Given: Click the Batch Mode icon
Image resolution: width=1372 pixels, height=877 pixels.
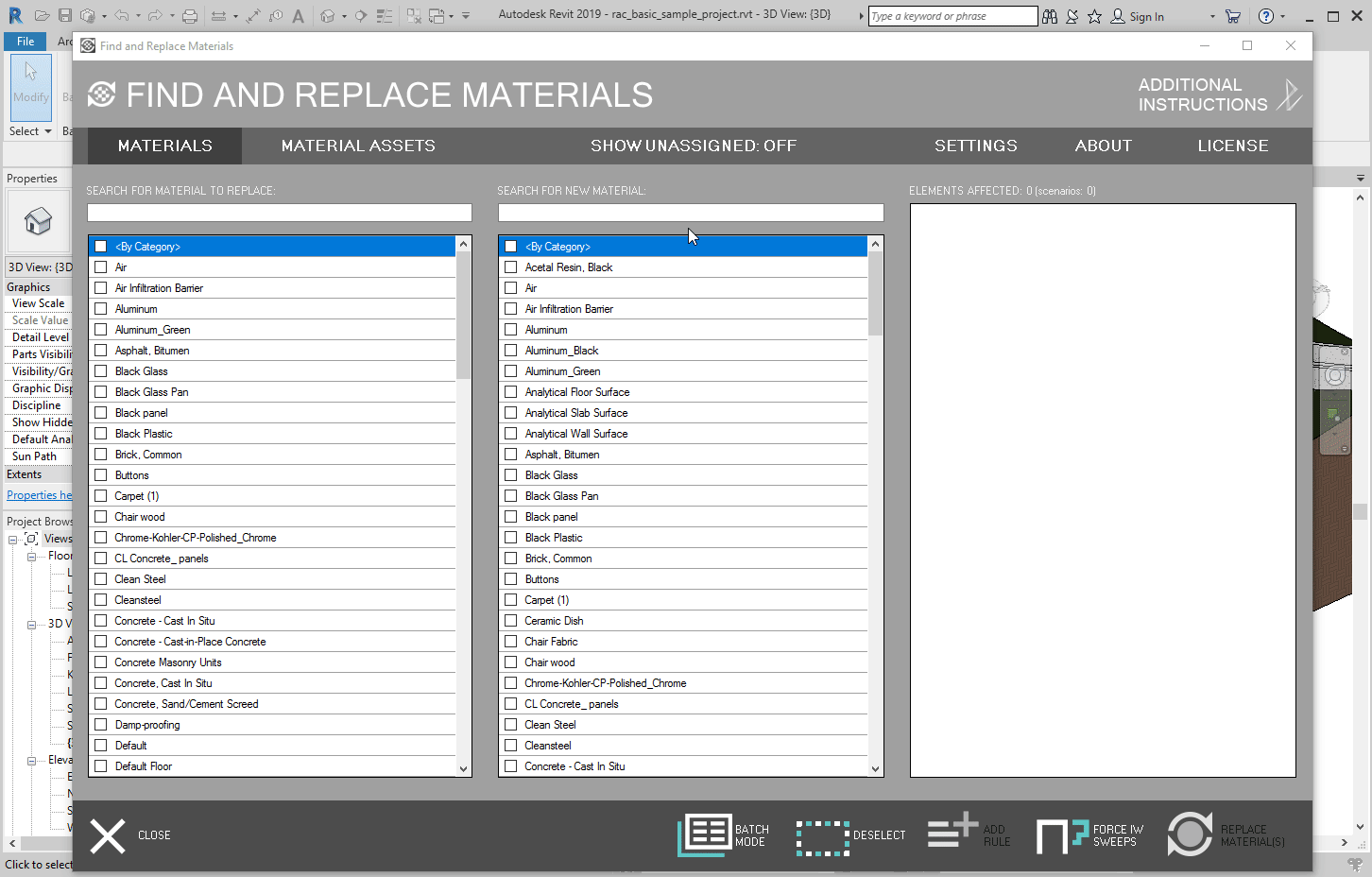Looking at the screenshot, I should (x=705, y=835).
